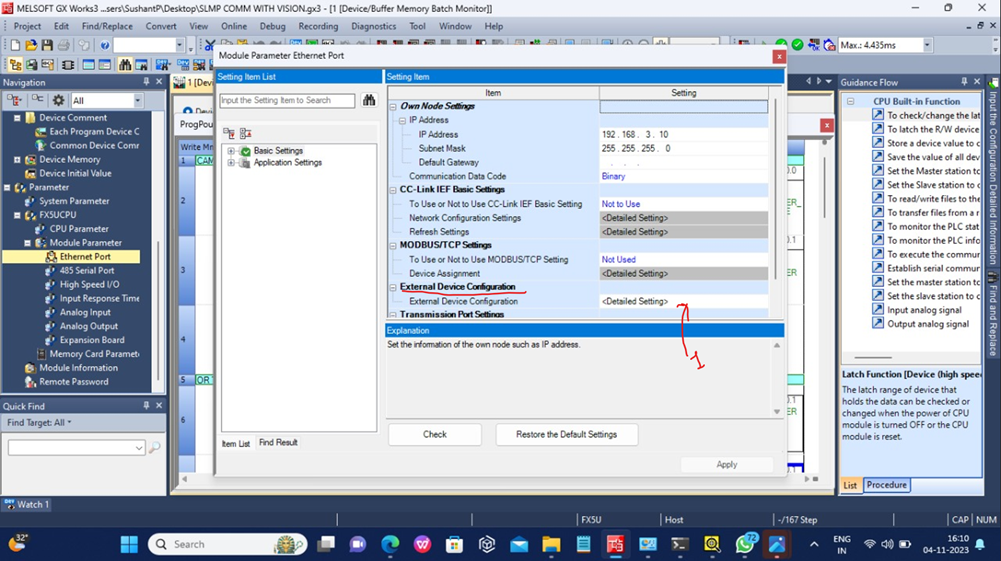The height and width of the screenshot is (561, 1001).
Task: Collapse the Device Comment tree node
Action: 17,118
